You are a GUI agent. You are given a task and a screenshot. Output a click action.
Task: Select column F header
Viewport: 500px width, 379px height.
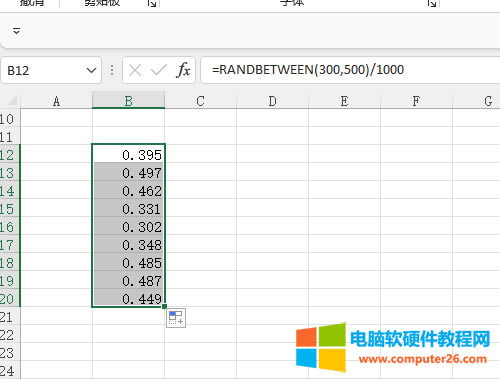(x=416, y=101)
